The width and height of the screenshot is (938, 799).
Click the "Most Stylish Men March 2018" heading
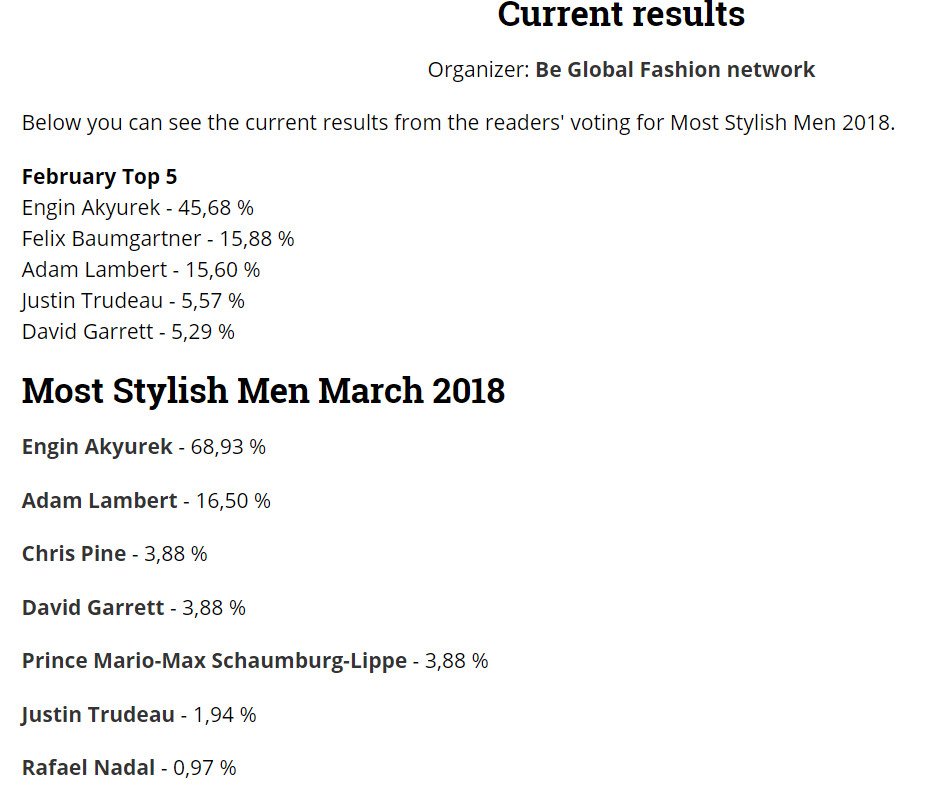pyautogui.click(x=263, y=391)
